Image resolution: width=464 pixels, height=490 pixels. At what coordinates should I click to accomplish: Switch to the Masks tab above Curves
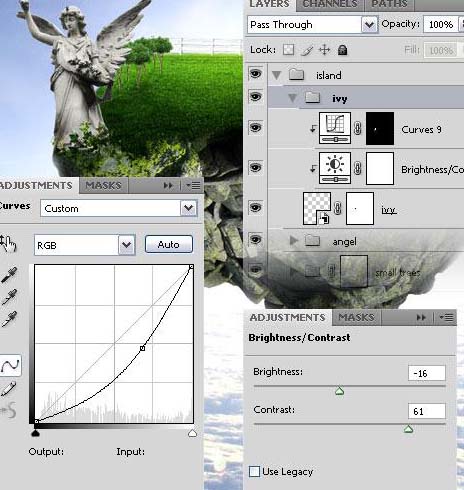(x=103, y=185)
